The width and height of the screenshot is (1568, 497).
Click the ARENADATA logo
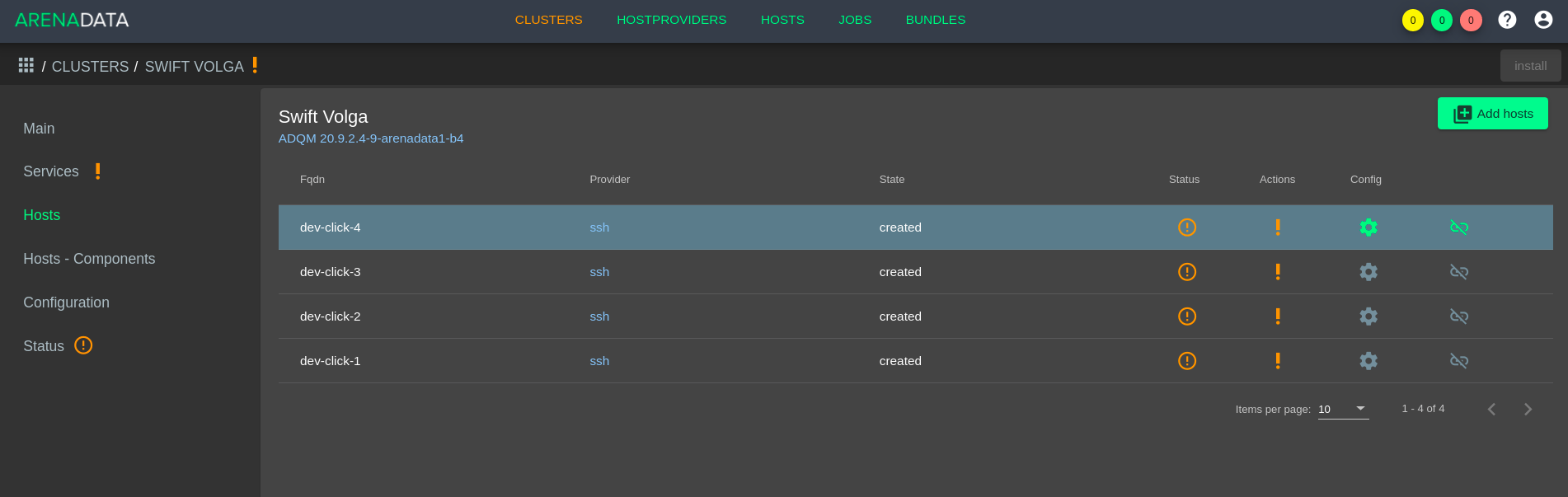(72, 20)
